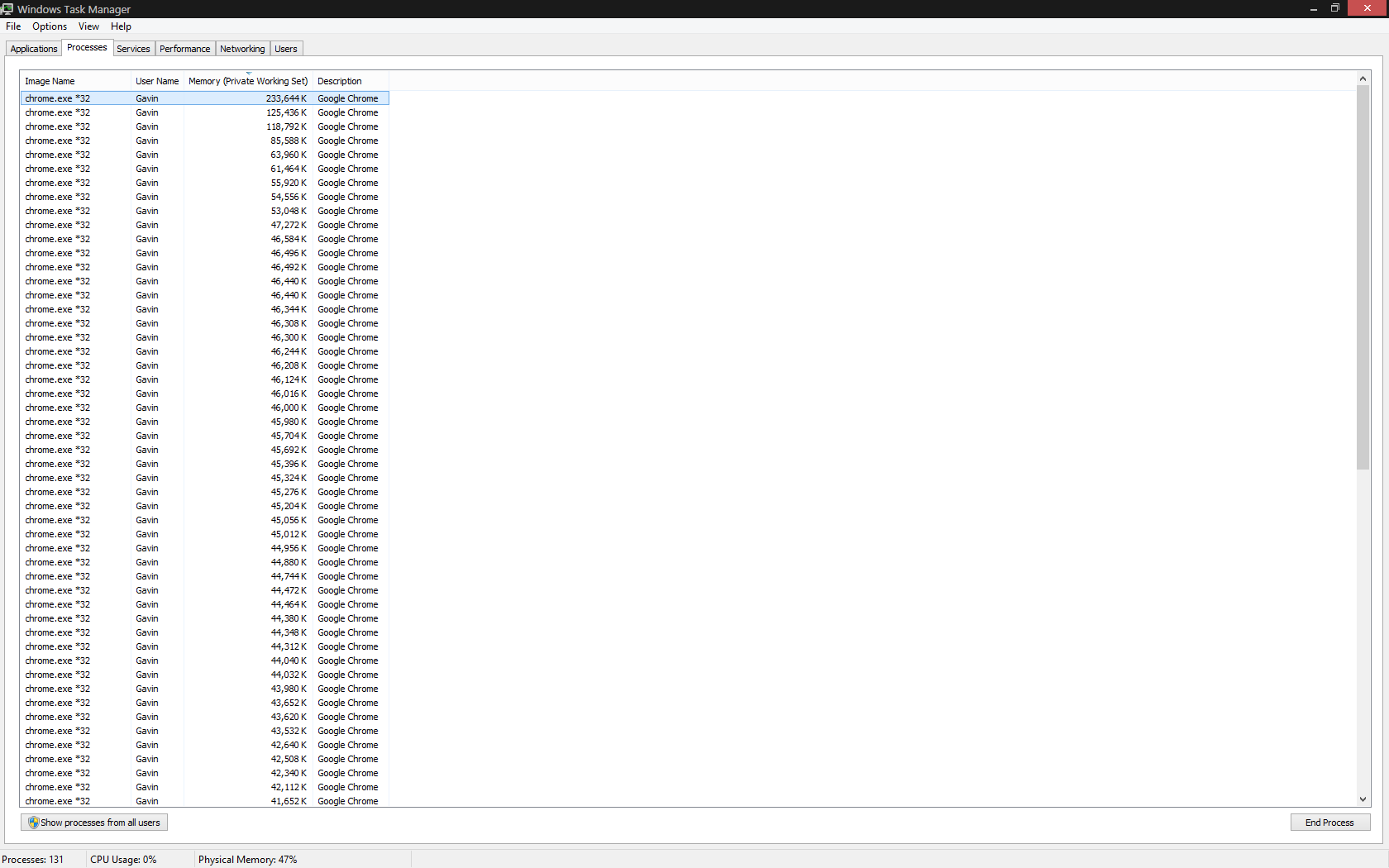Click Show processes from all users button
The height and width of the screenshot is (868, 1389).
(x=94, y=823)
